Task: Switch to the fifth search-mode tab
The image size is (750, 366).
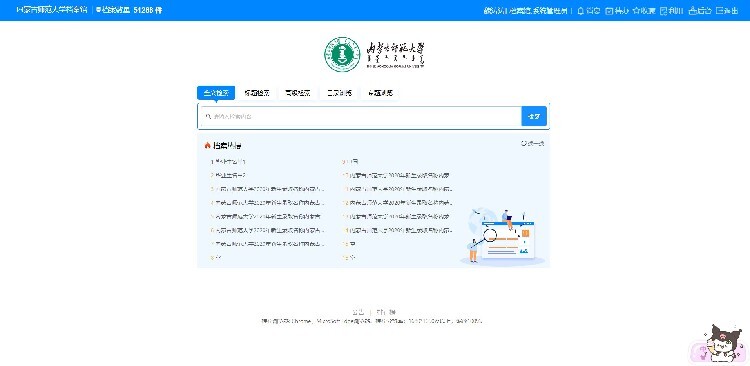Action: click(380, 93)
